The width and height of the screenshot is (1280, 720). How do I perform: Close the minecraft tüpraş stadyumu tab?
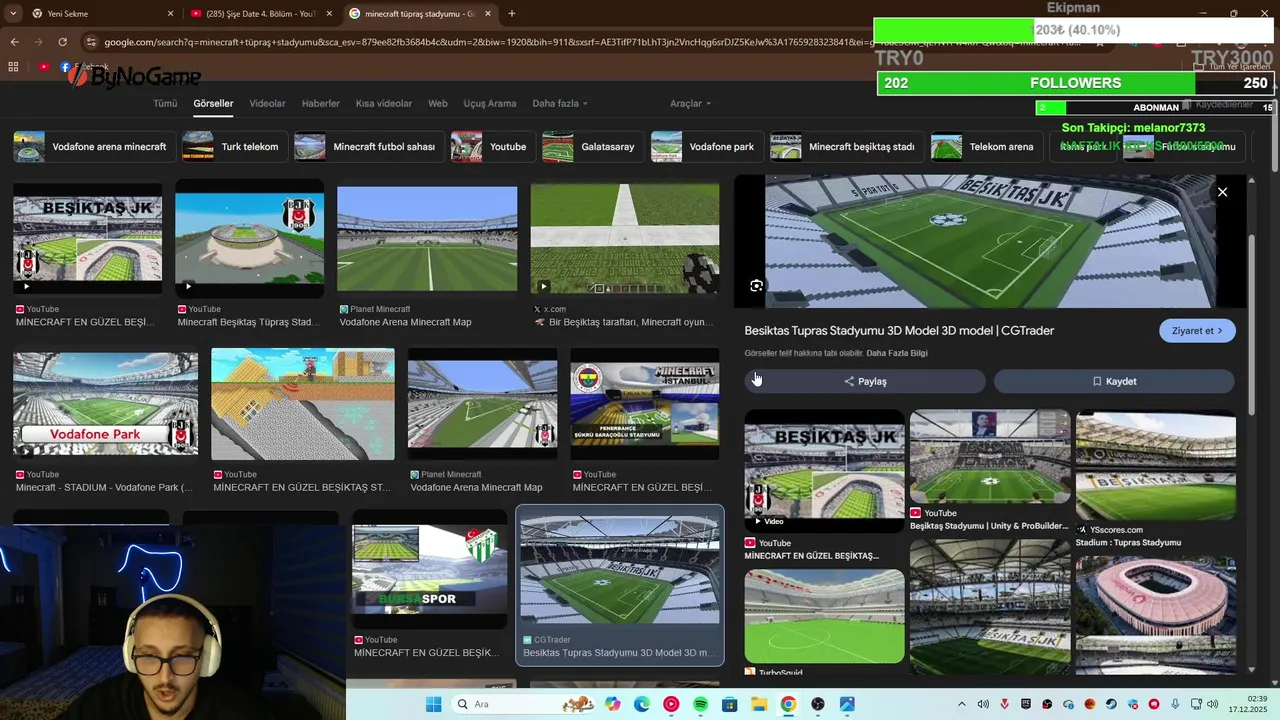(x=488, y=14)
